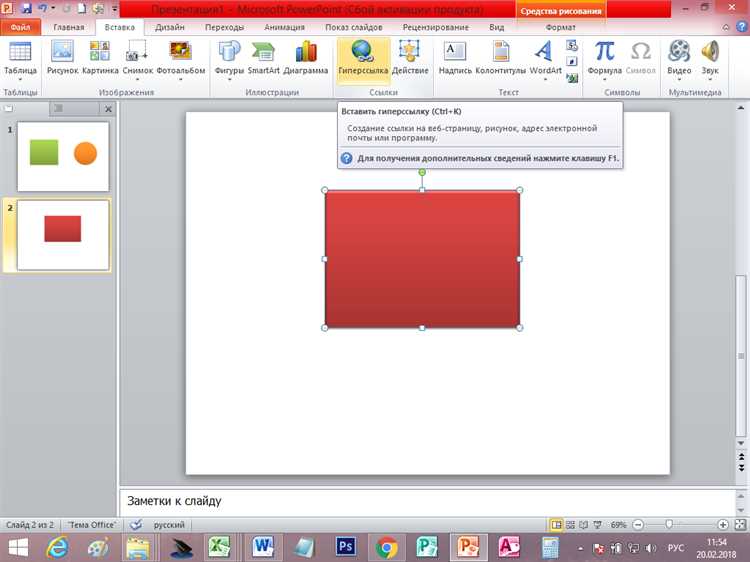Open the Рецензирование tab
This screenshot has width=750, height=562.
[x=436, y=27]
